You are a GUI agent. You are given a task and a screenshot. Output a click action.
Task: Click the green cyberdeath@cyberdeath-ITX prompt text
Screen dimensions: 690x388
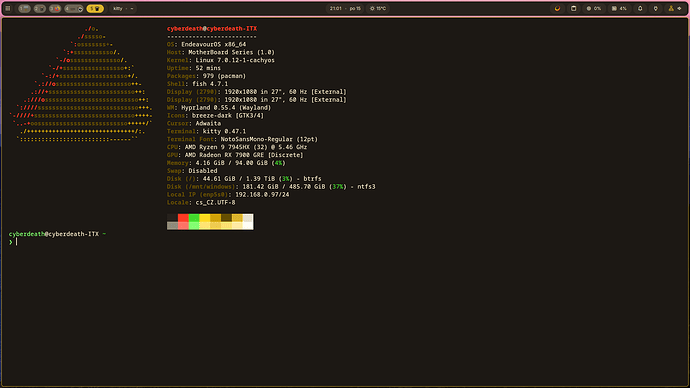54,234
